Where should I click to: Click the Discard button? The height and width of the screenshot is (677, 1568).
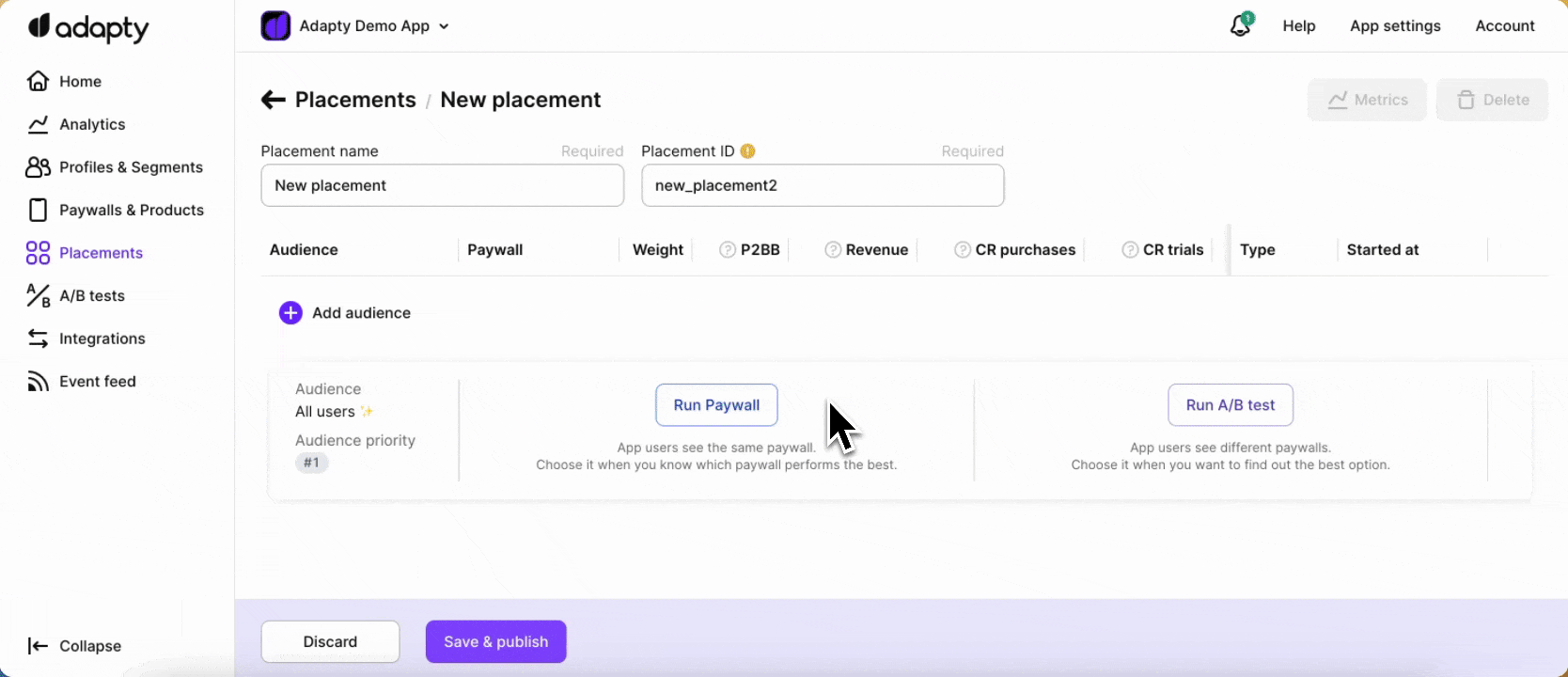[330, 641]
